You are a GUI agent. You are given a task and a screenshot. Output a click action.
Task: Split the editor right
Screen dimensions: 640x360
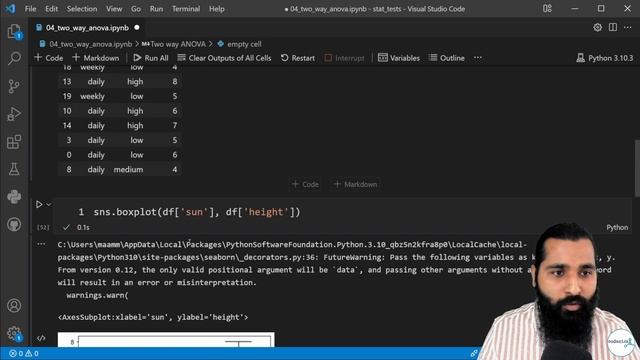tap(613, 27)
